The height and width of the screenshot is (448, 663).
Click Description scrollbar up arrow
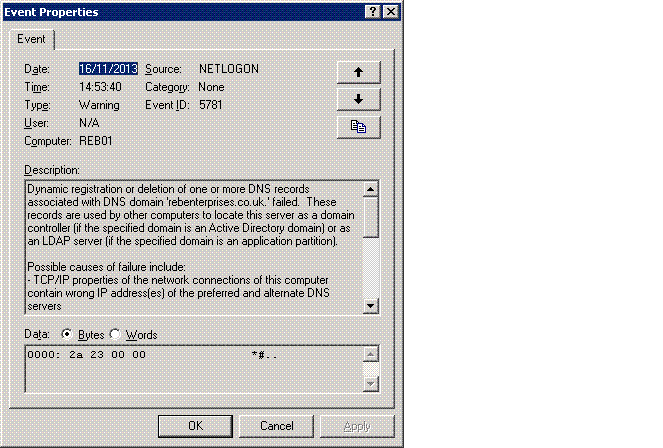370,189
